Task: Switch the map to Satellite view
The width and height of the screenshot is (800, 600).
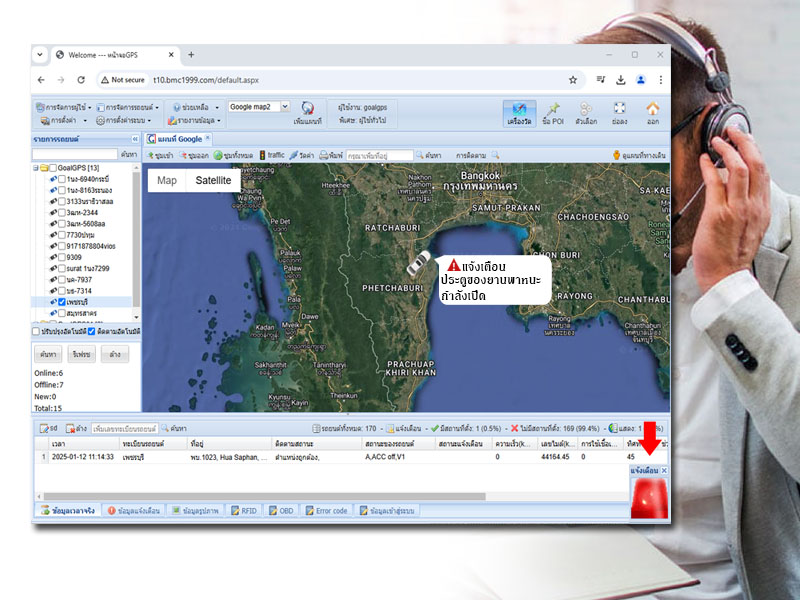Action: (213, 181)
